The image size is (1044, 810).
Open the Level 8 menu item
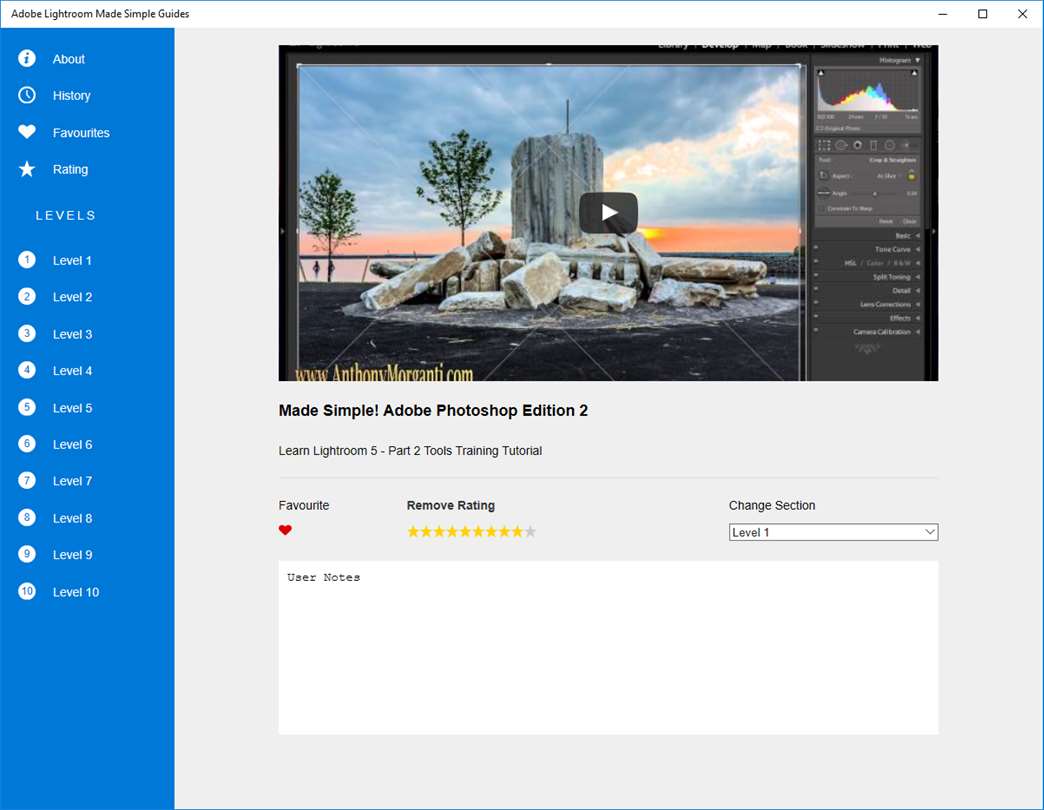pos(72,518)
